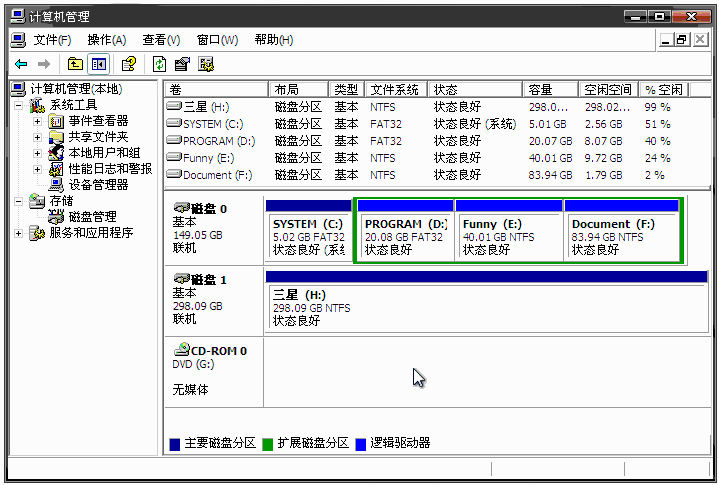Expand the 服务和应用程序 node
This screenshot has width=719, height=485.
click(18, 233)
